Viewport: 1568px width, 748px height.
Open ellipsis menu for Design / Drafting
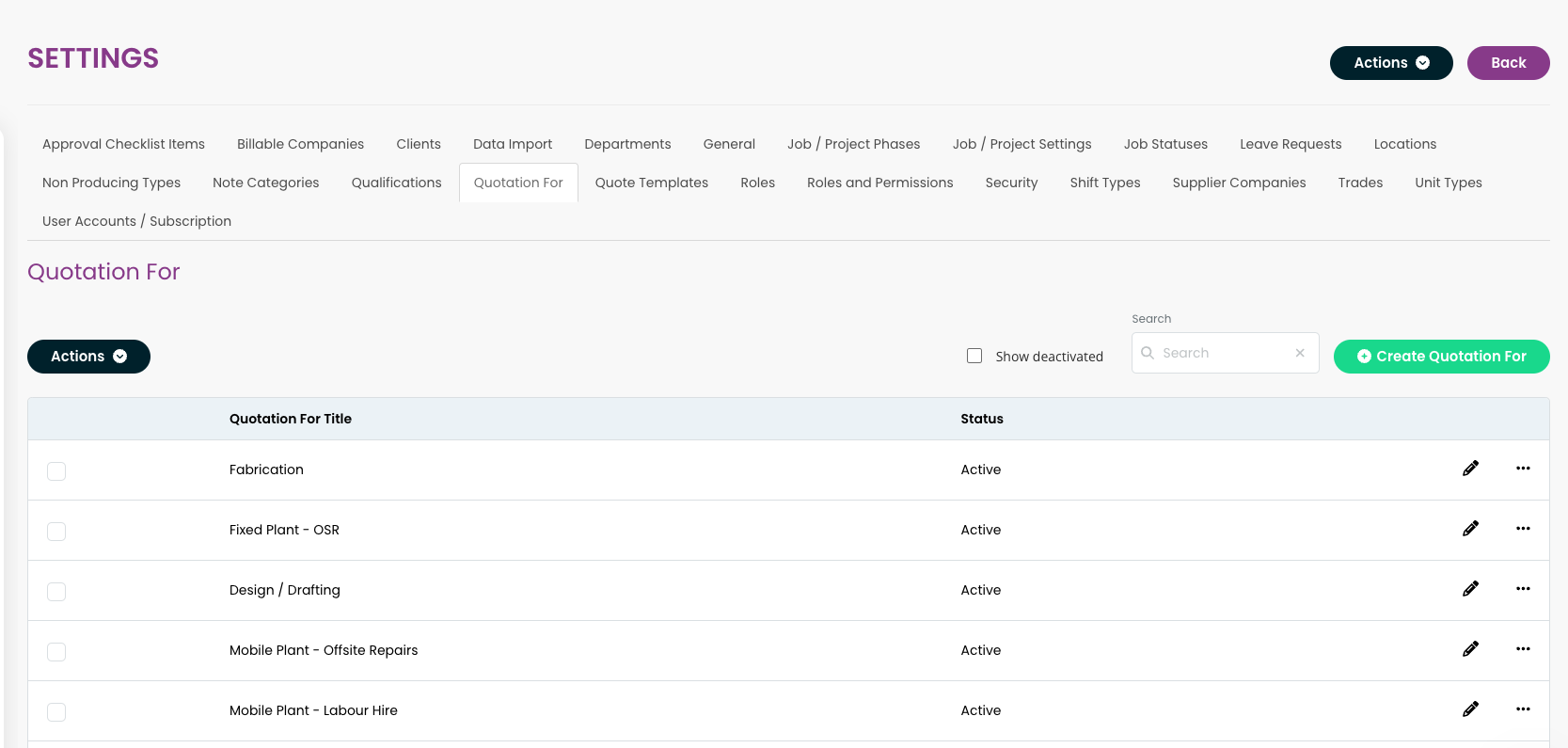tap(1523, 589)
